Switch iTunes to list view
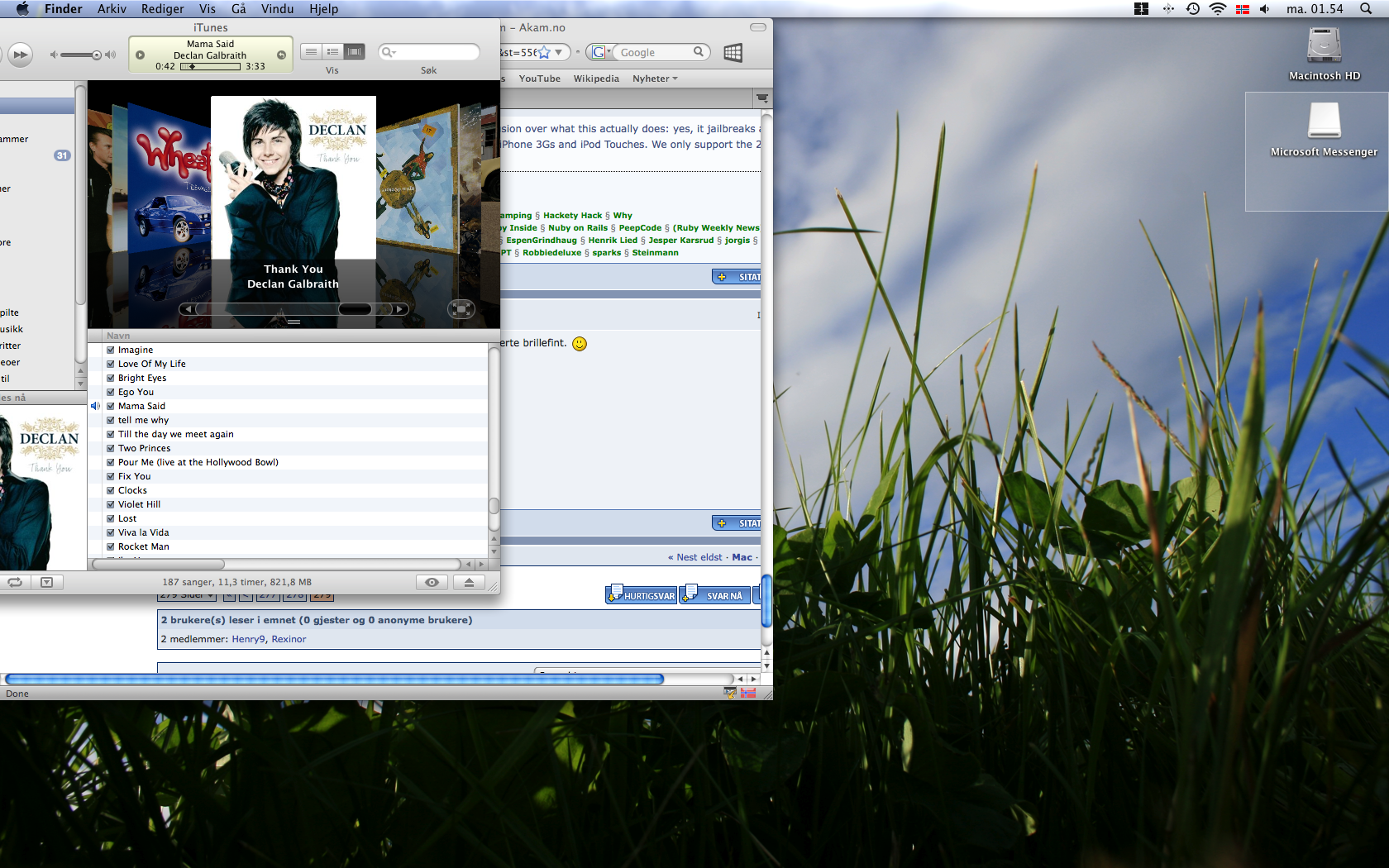Screen dimensions: 1389x868 (311, 51)
